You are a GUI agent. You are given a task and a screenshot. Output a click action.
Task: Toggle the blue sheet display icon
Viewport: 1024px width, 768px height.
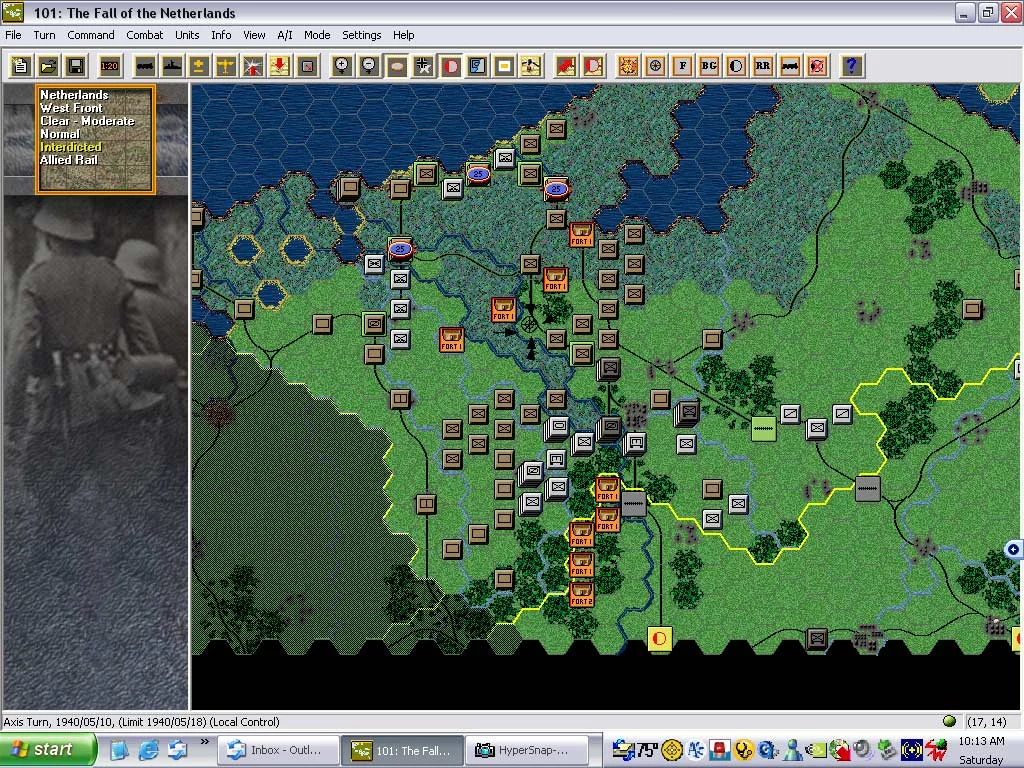click(477, 65)
